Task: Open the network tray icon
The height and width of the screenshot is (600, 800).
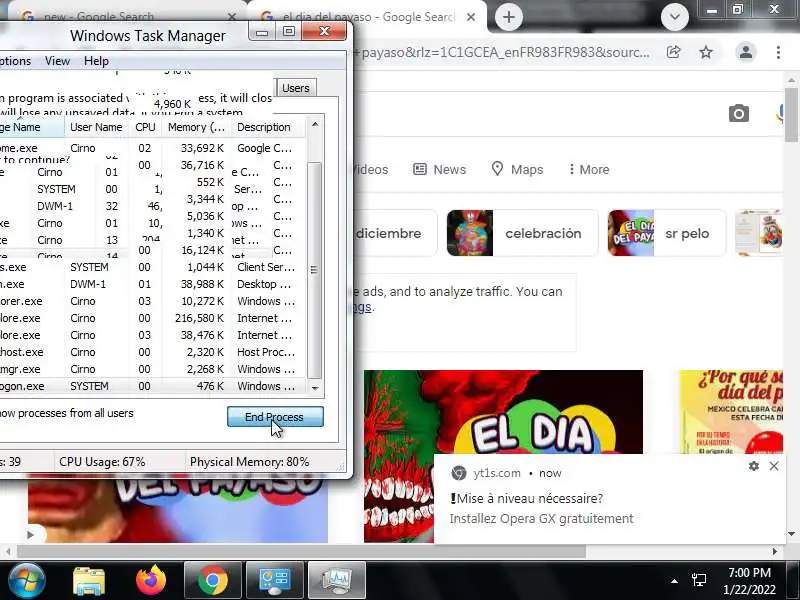Action: (698, 580)
